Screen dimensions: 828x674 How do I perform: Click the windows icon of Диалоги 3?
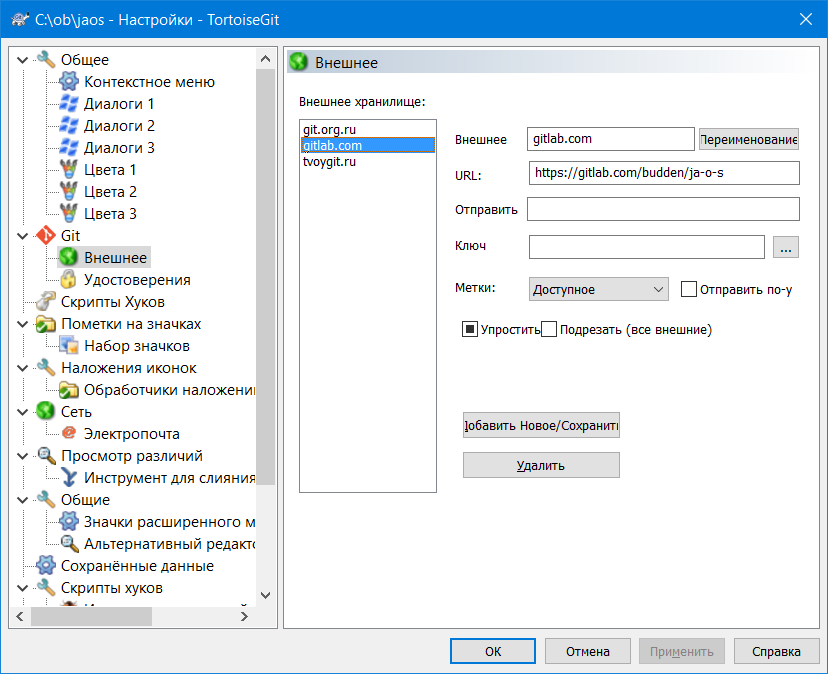pyautogui.click(x=69, y=148)
